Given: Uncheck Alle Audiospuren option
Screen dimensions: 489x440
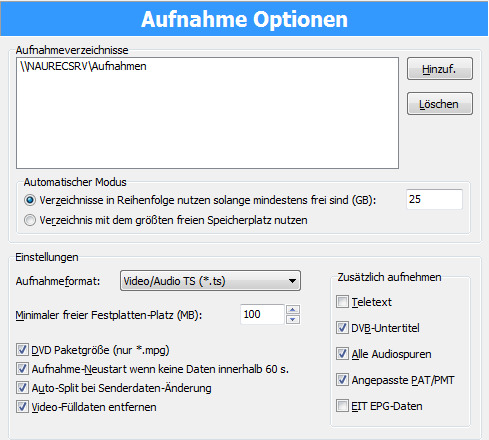Looking at the screenshot, I should 342,354.
